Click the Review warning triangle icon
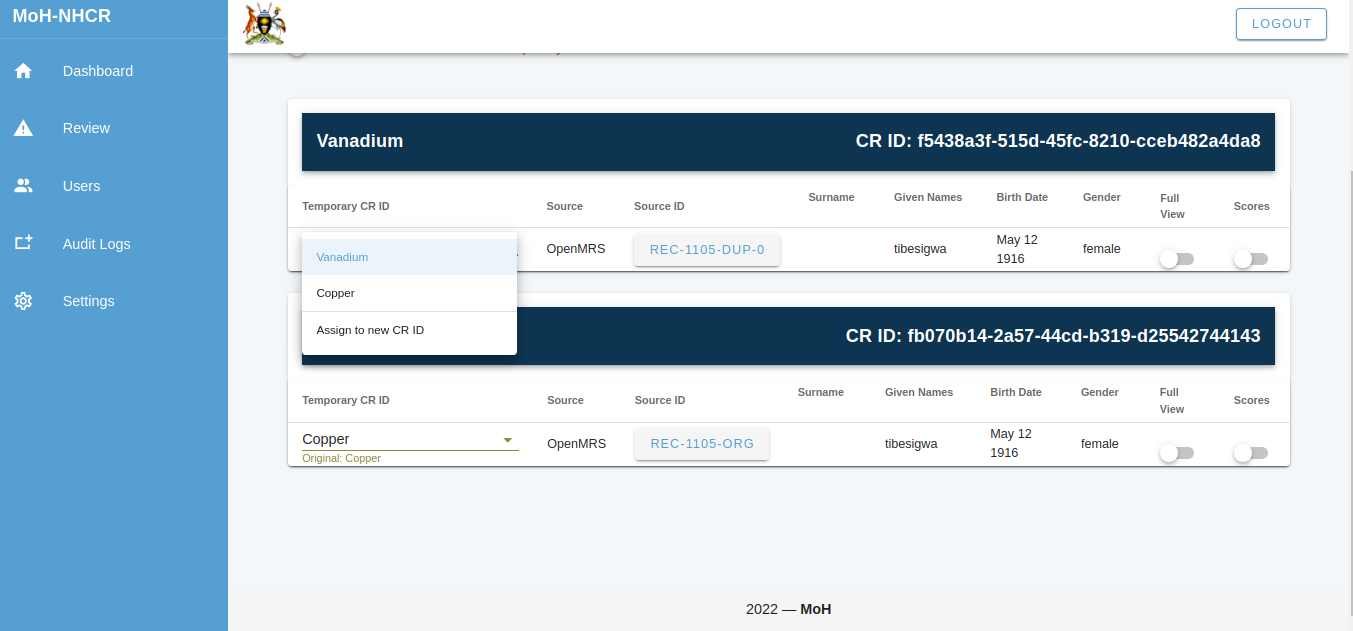 point(23,128)
